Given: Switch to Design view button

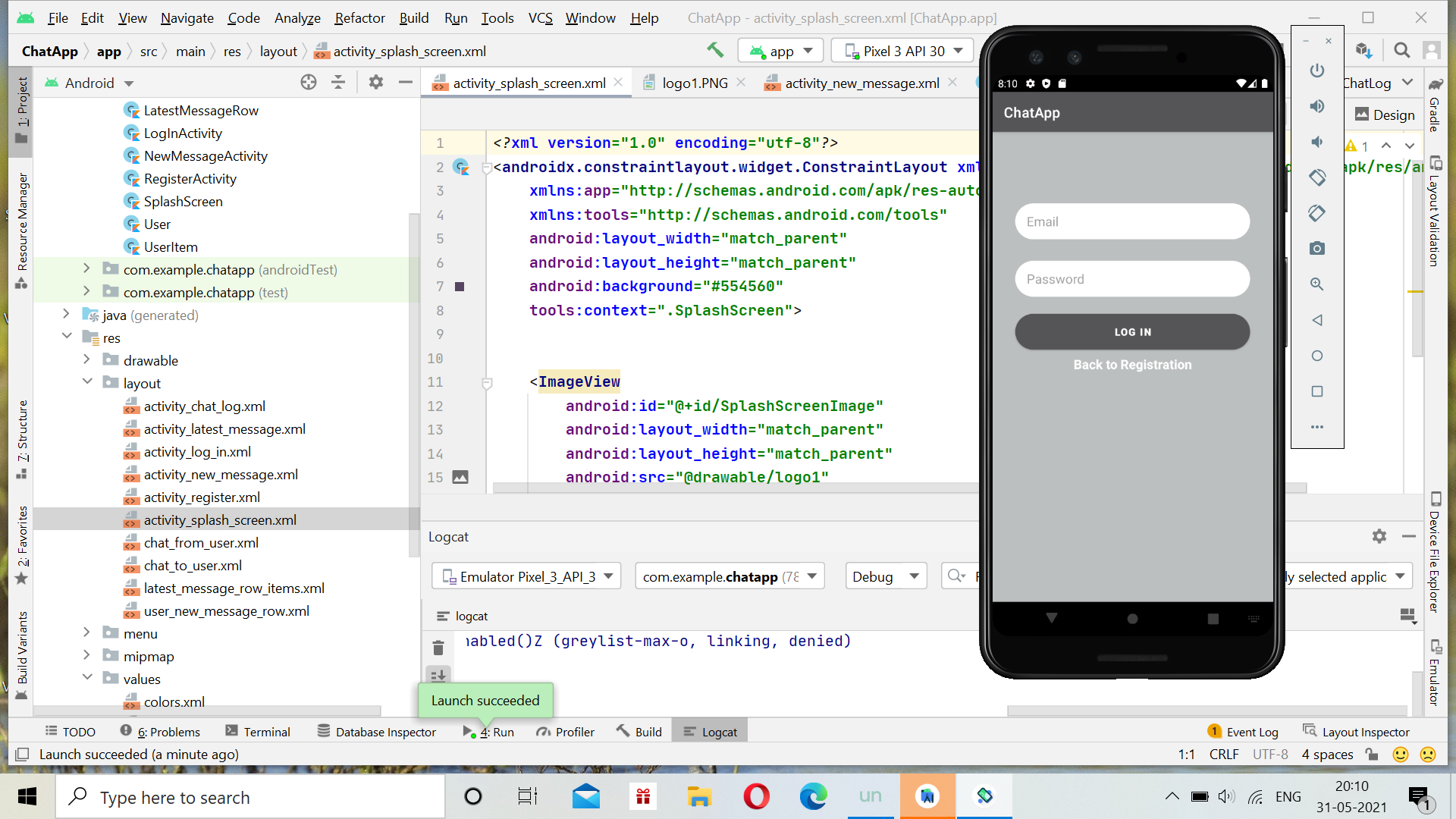Looking at the screenshot, I should click(1385, 115).
